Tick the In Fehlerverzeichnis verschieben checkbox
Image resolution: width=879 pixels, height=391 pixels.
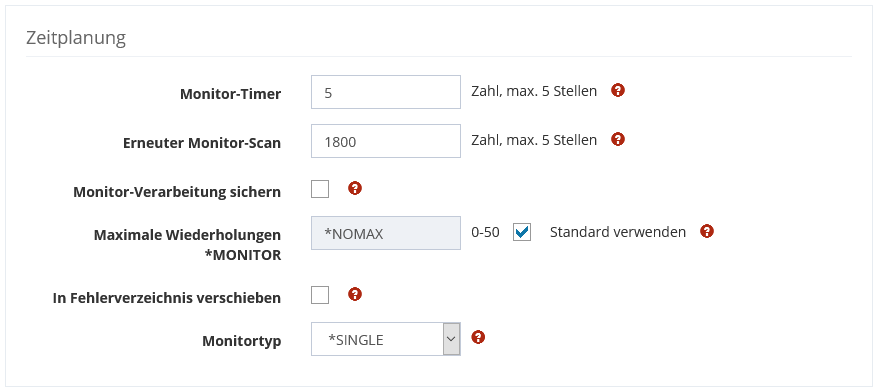320,295
